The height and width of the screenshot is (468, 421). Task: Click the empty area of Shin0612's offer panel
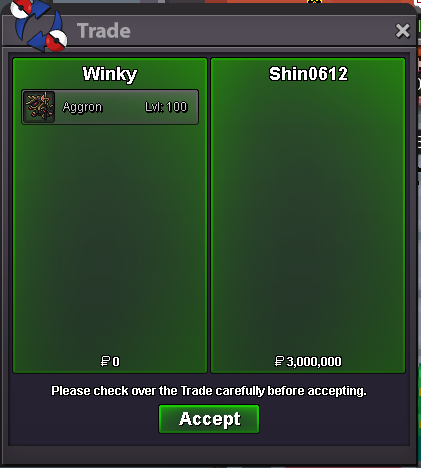point(308,217)
